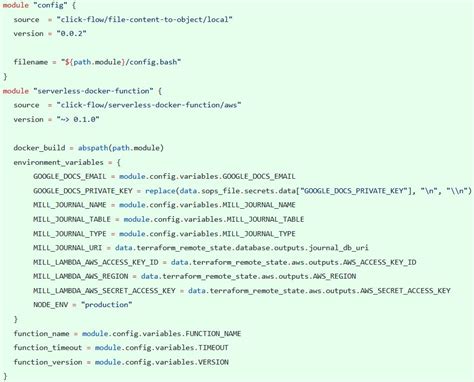Click the serverless-docker-function/aws source string

tap(149, 105)
